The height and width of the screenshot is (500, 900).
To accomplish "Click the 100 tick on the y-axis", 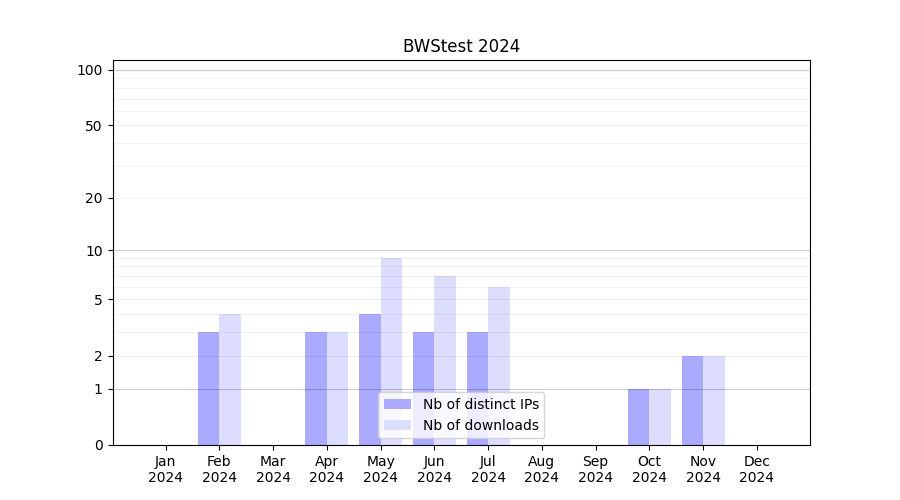I will 90,70.
